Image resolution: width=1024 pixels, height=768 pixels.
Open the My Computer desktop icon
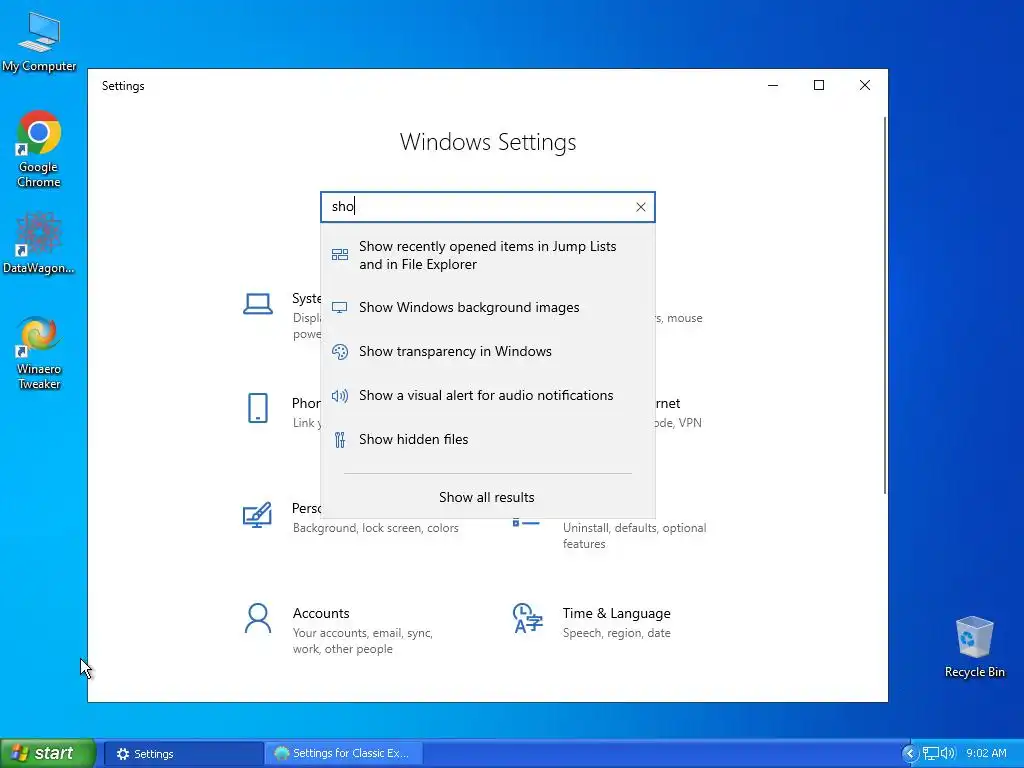point(39,41)
